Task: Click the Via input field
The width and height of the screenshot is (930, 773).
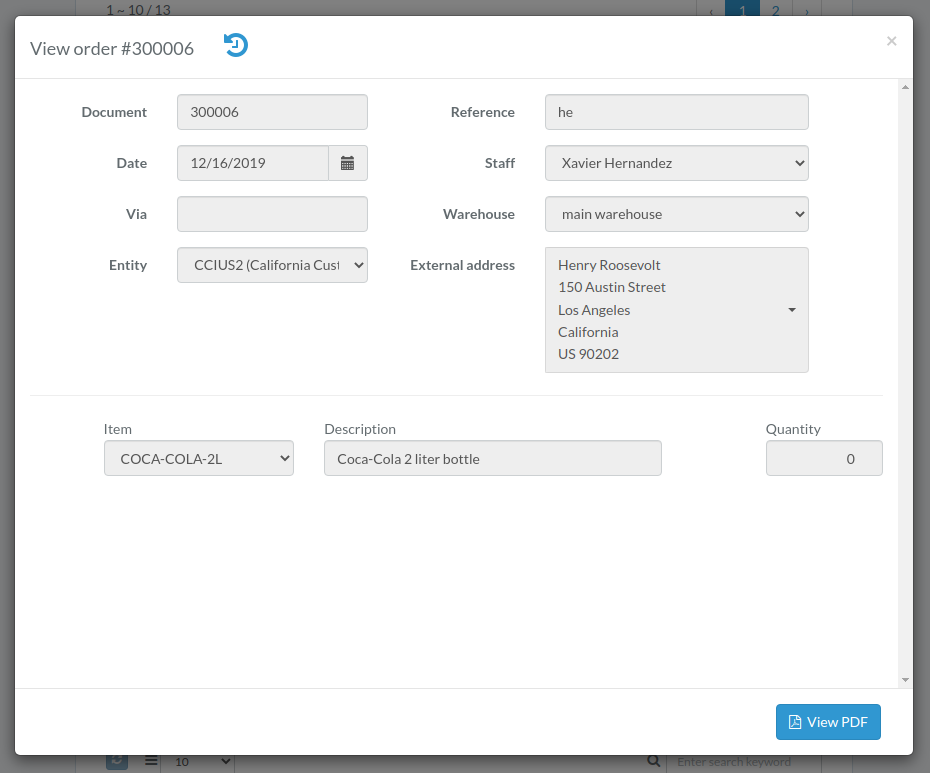Action: tap(272, 214)
